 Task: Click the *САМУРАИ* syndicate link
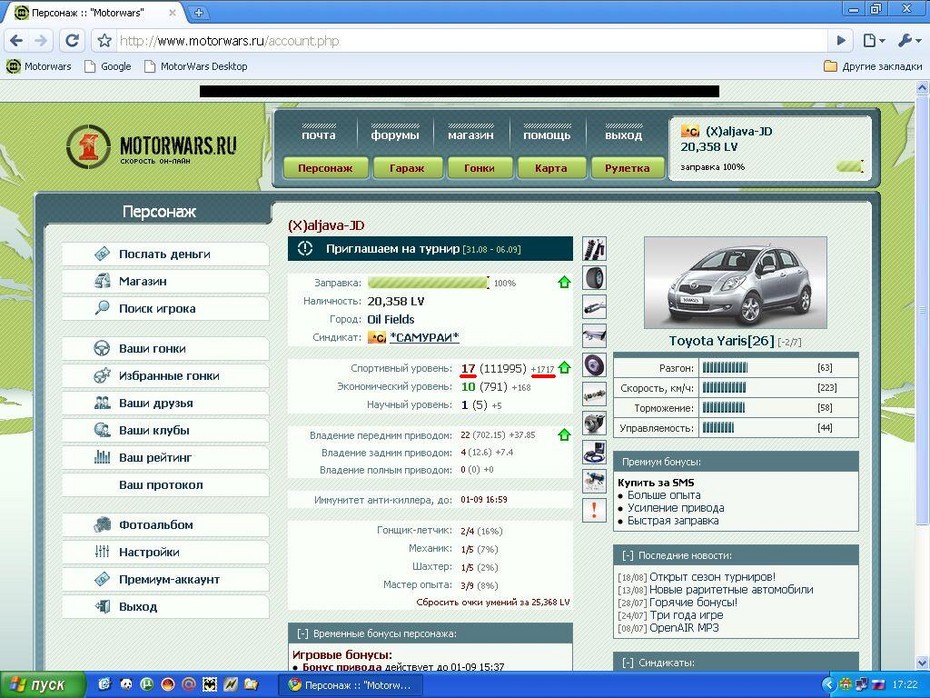click(424, 337)
